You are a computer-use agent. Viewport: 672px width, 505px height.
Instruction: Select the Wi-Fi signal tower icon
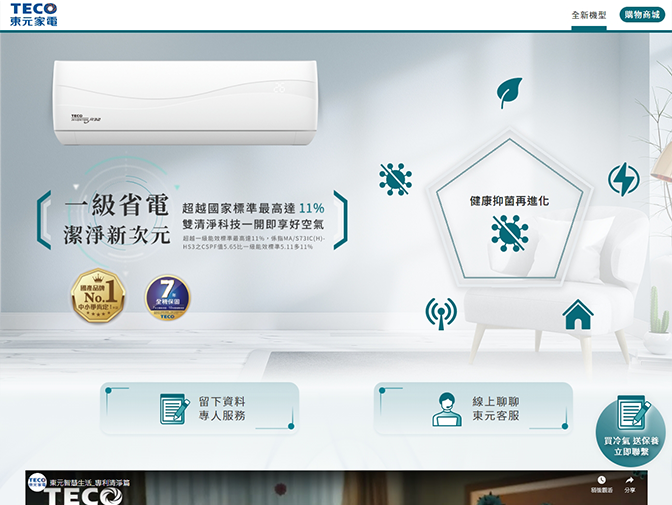pyautogui.click(x=441, y=314)
